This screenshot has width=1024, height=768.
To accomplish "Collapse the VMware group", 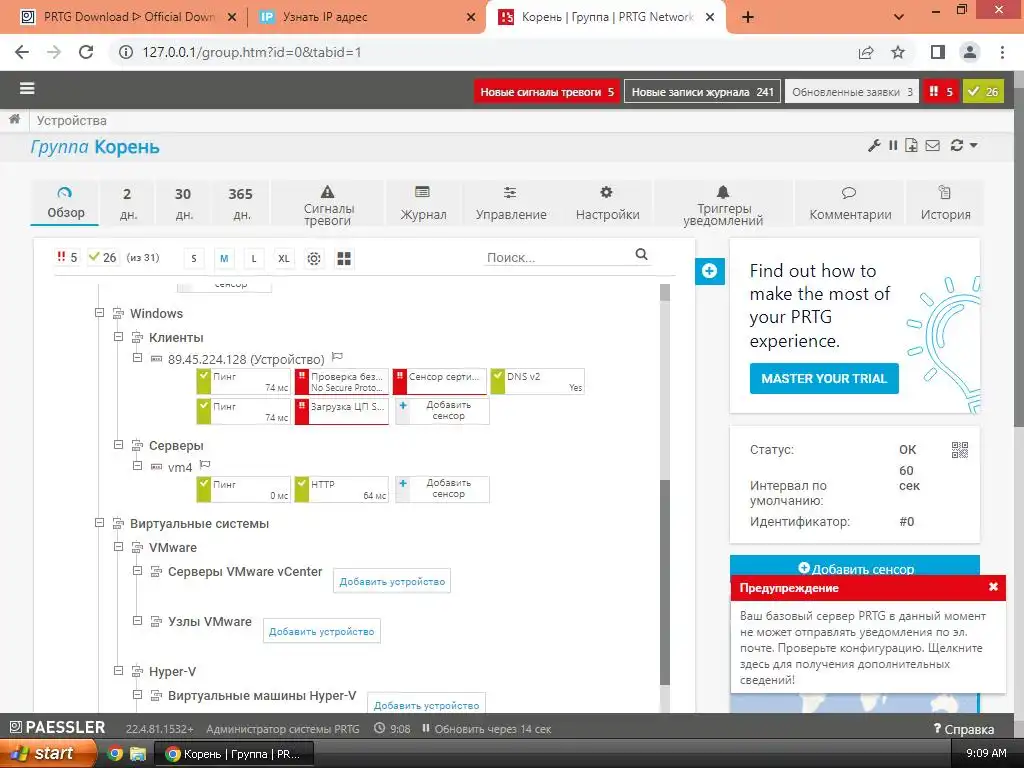I will tap(118, 547).
